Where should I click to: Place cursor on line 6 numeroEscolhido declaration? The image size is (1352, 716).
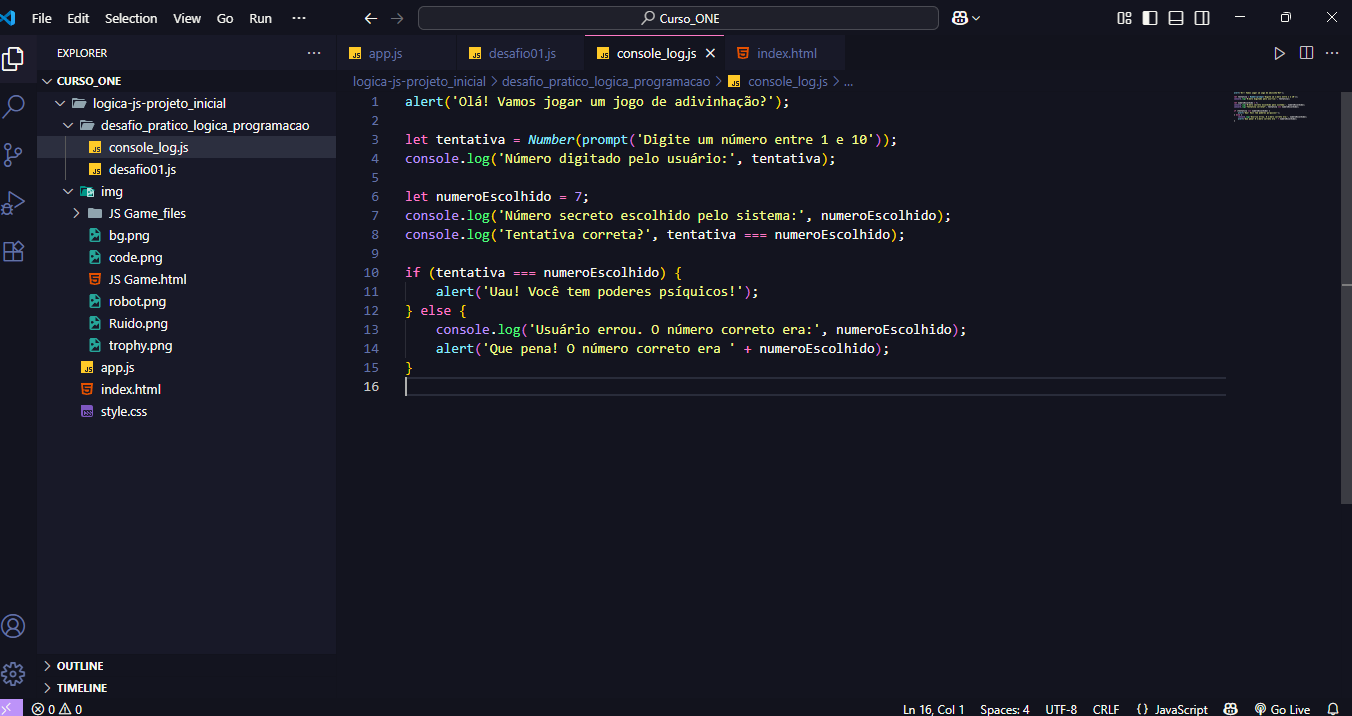(x=497, y=196)
